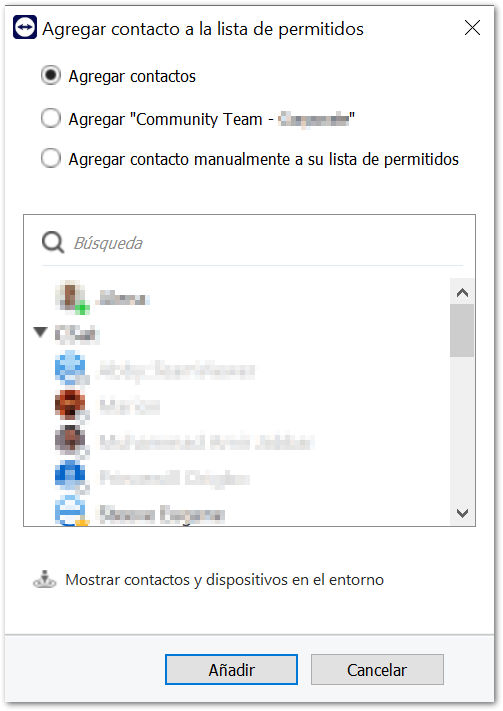
Task: Open "Mostrar contactos y dispositivos en el entorno"
Action: coord(225,580)
